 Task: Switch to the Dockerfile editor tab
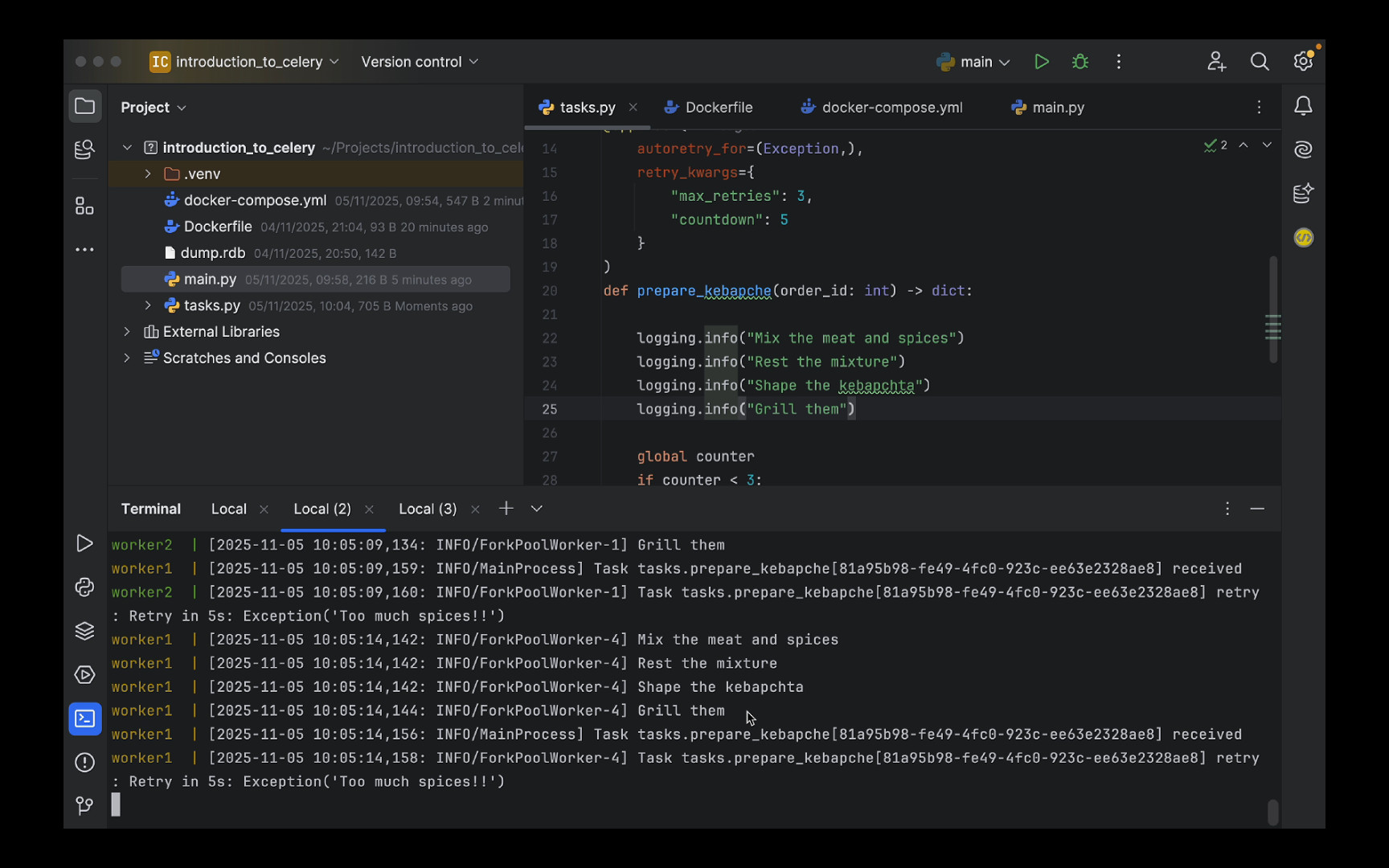tap(718, 108)
